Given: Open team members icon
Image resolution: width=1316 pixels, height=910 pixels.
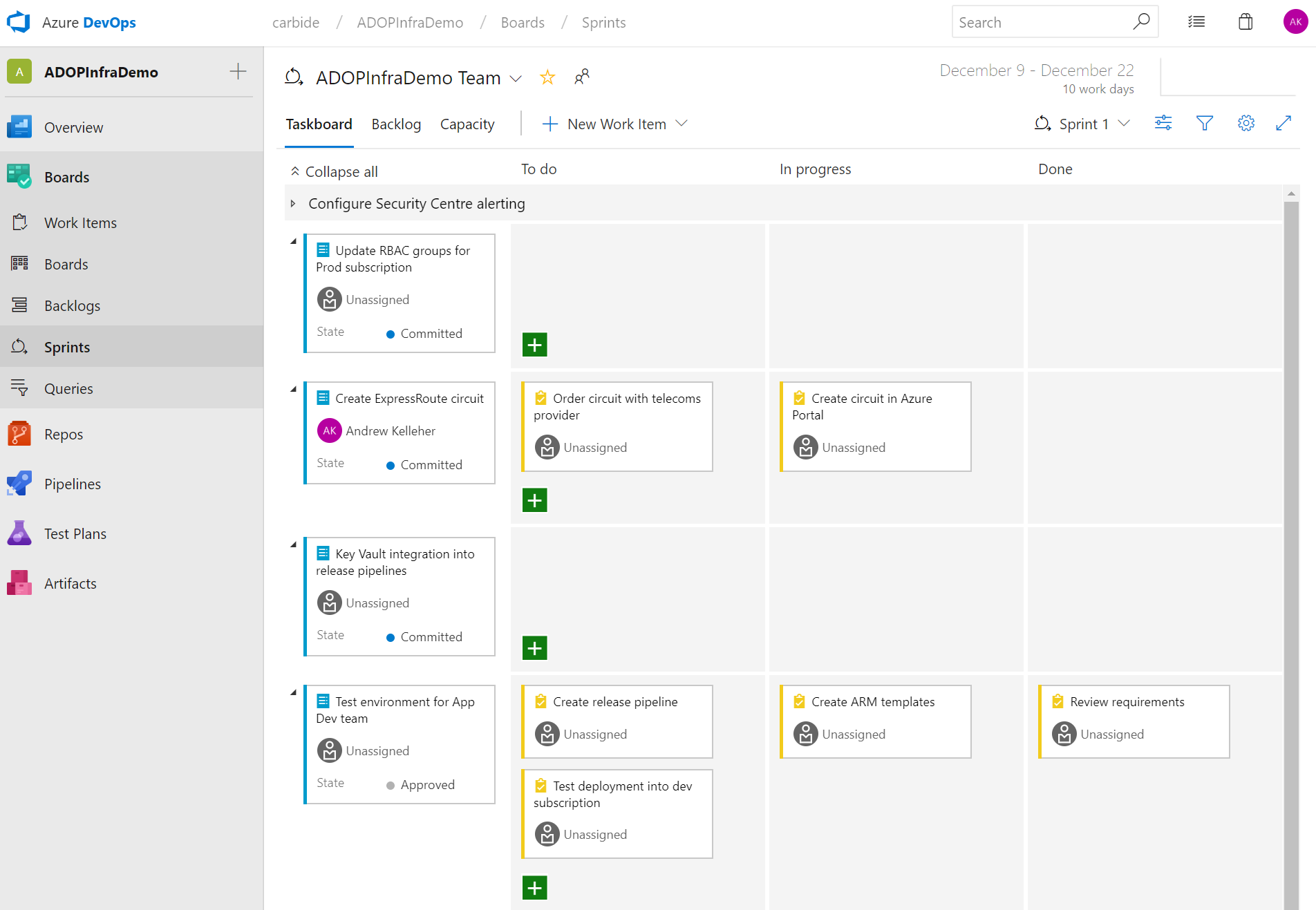Looking at the screenshot, I should (582, 77).
